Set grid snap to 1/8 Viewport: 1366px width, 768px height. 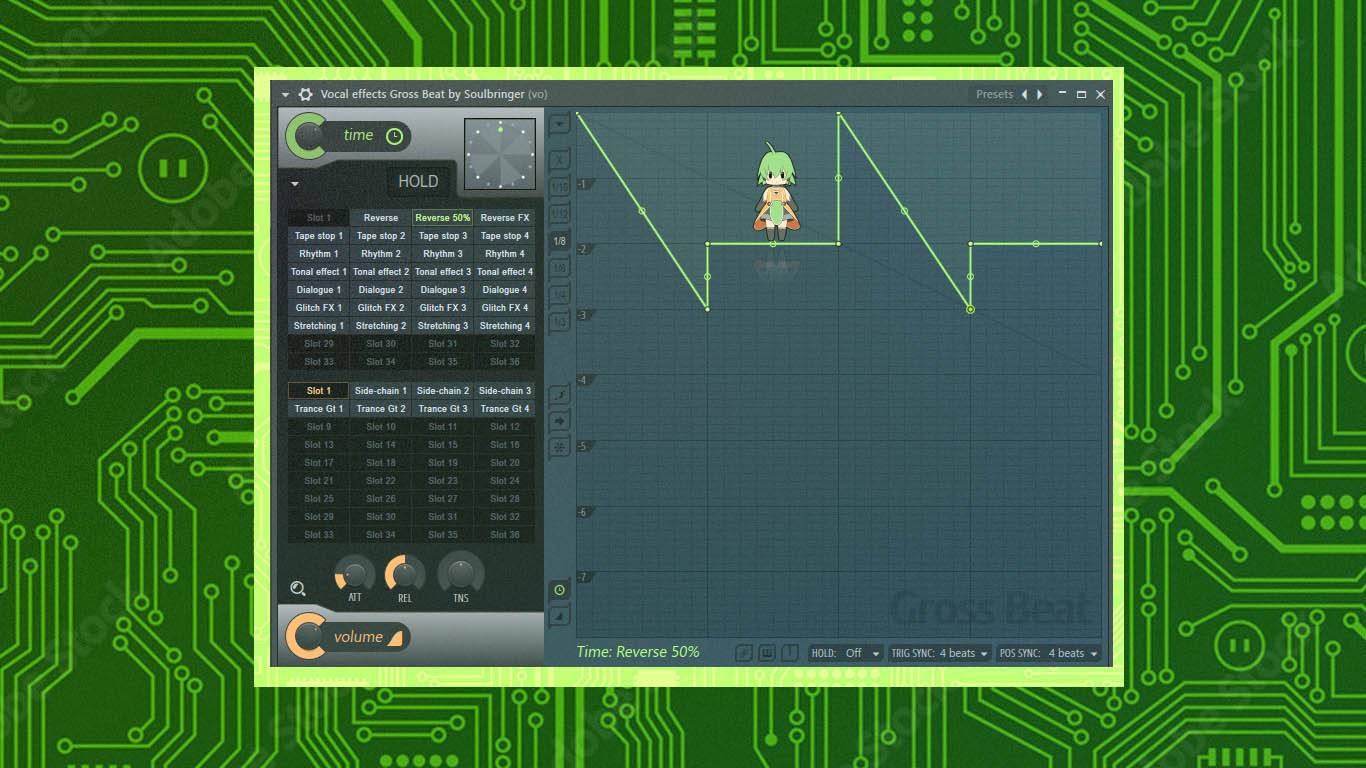pyautogui.click(x=559, y=241)
